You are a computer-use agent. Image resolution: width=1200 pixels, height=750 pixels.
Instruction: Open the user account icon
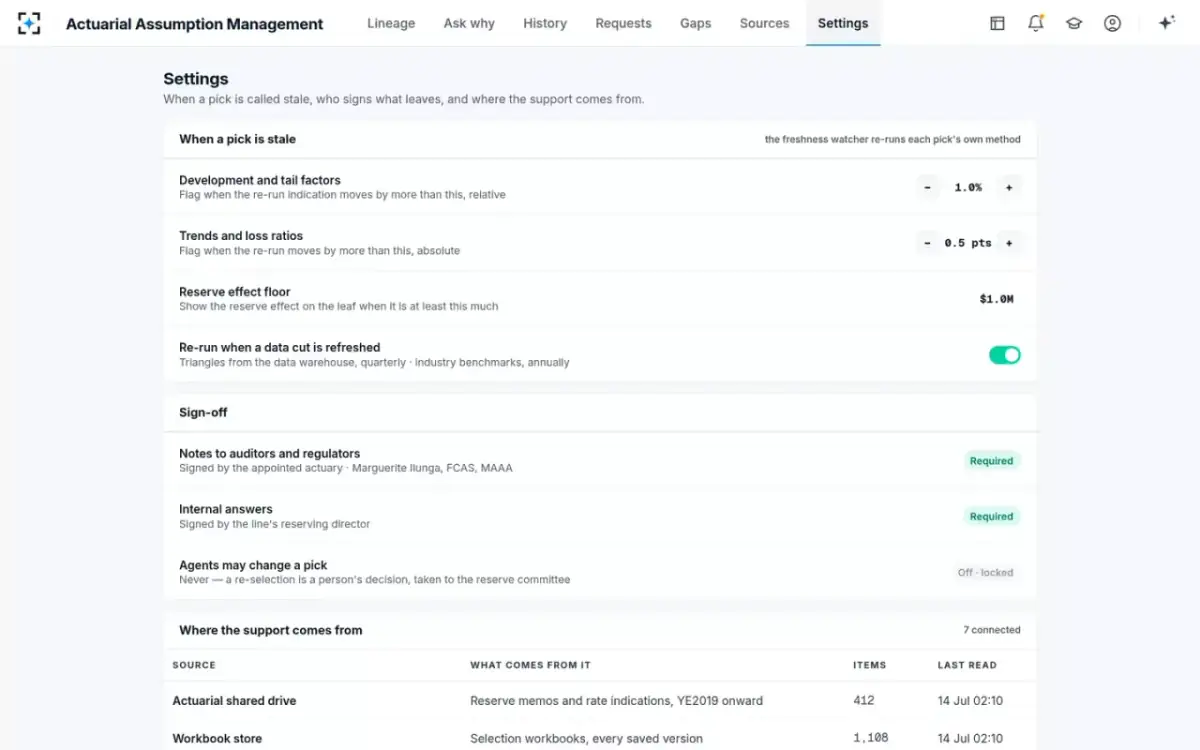pyautogui.click(x=1112, y=23)
